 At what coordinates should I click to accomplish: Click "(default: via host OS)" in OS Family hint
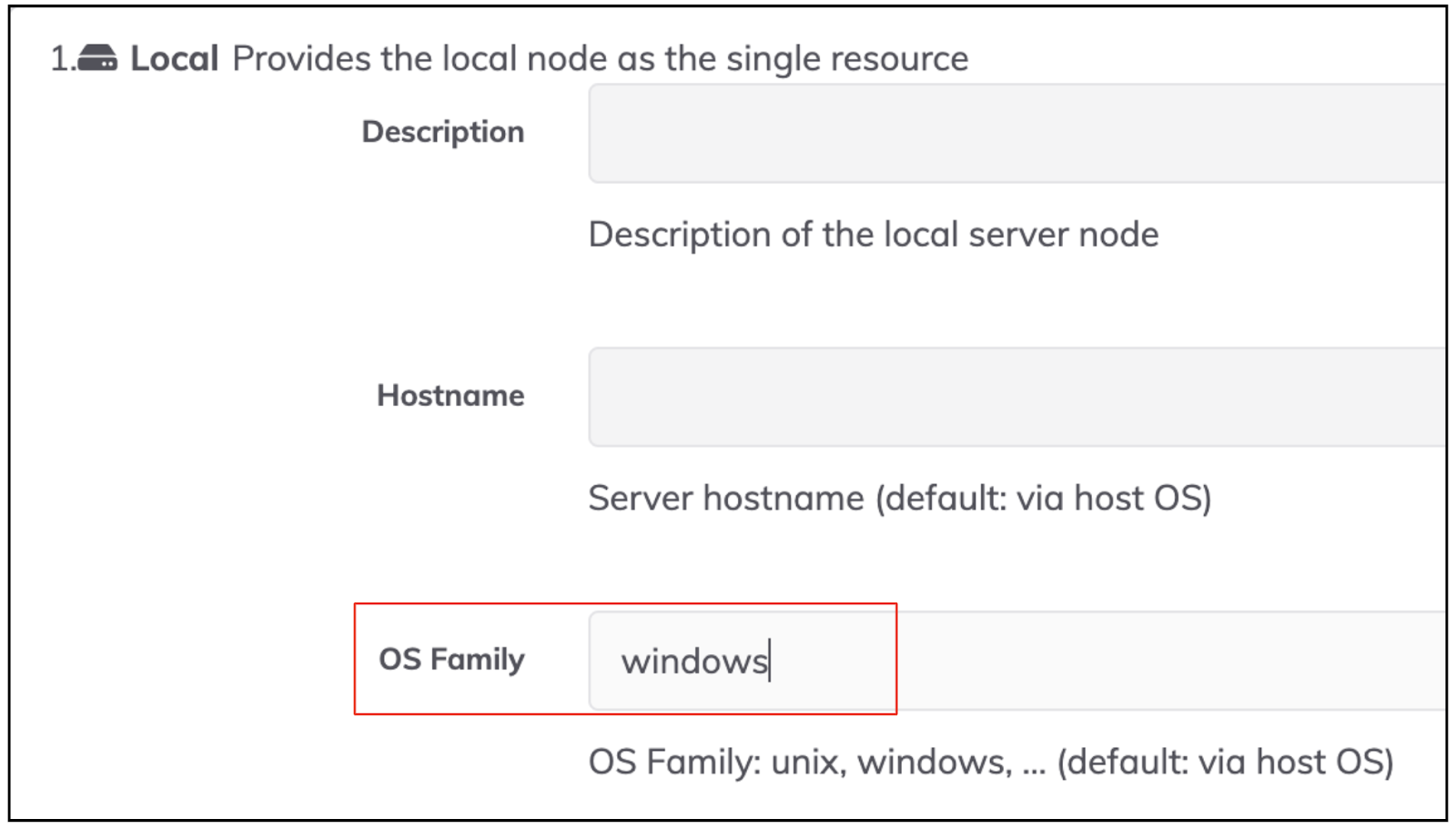point(1225,763)
